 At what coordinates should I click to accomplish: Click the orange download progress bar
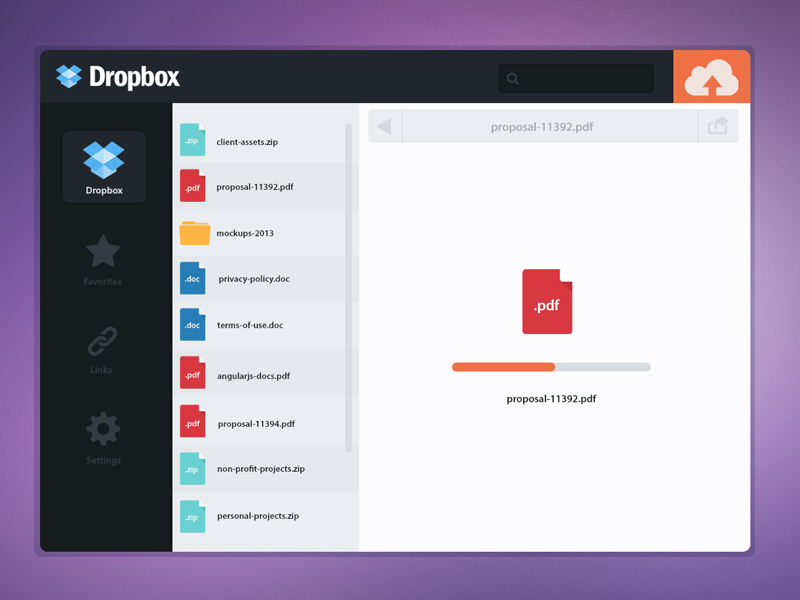coord(503,367)
